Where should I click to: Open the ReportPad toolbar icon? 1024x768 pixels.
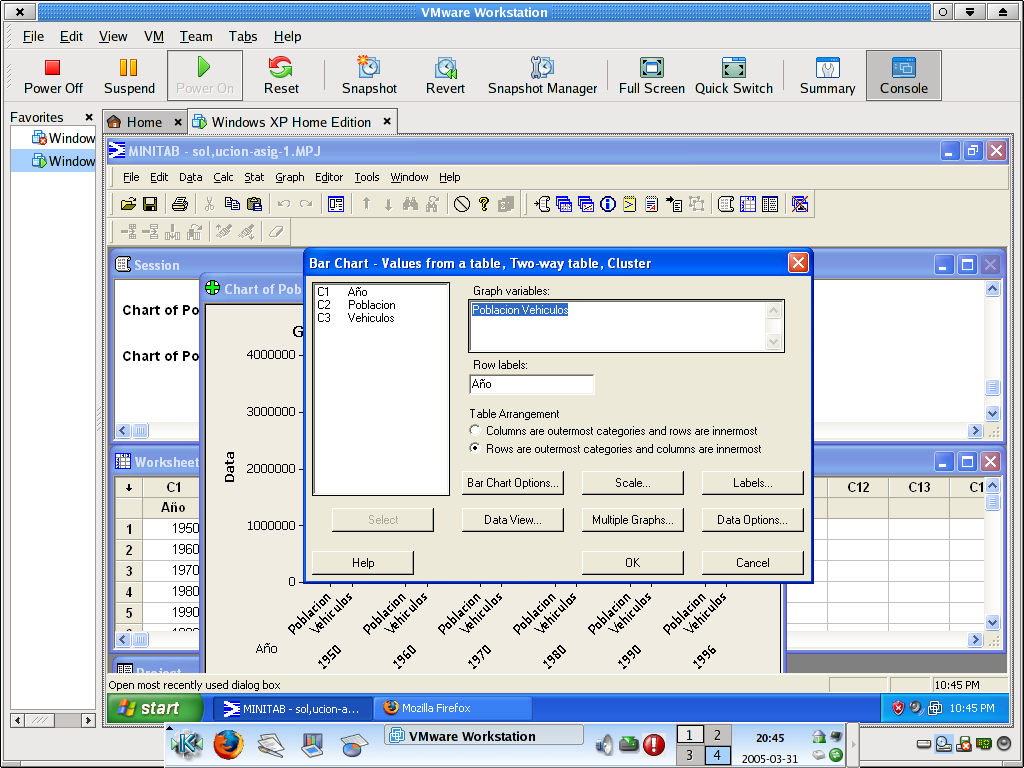point(652,204)
